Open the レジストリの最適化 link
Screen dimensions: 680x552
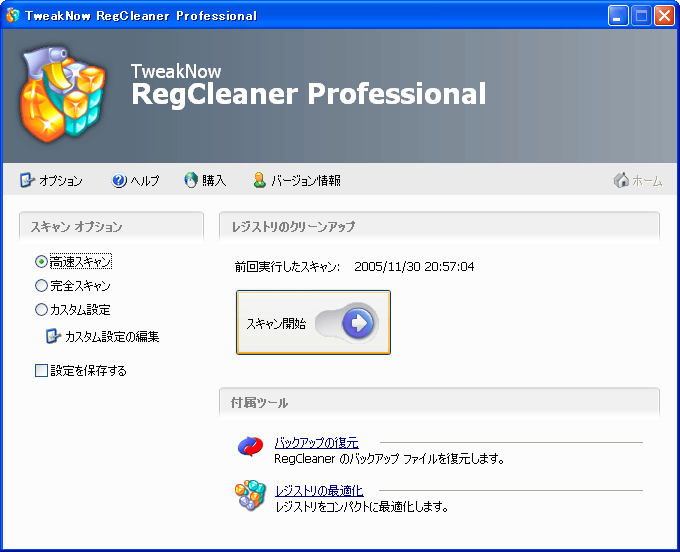coord(319,491)
